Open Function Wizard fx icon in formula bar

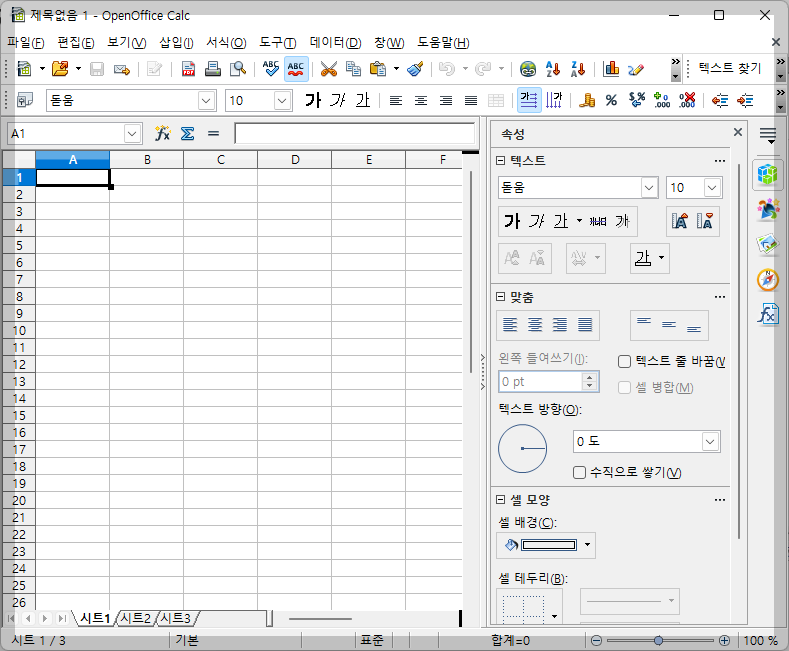162,133
